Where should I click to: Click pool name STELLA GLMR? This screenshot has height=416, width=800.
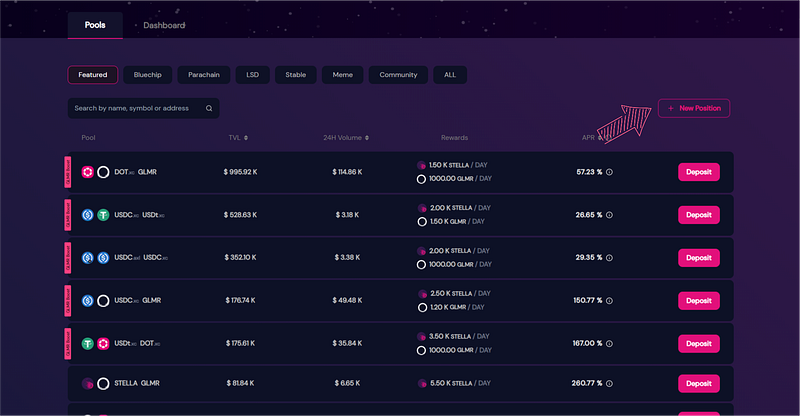[137, 383]
